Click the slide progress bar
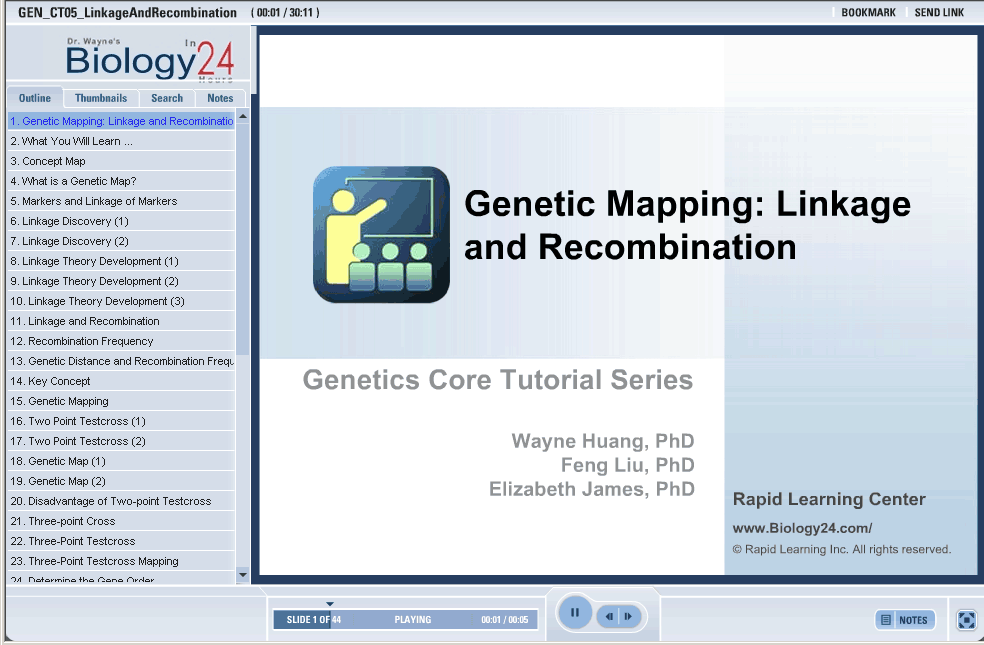The image size is (984, 645). click(x=405, y=620)
